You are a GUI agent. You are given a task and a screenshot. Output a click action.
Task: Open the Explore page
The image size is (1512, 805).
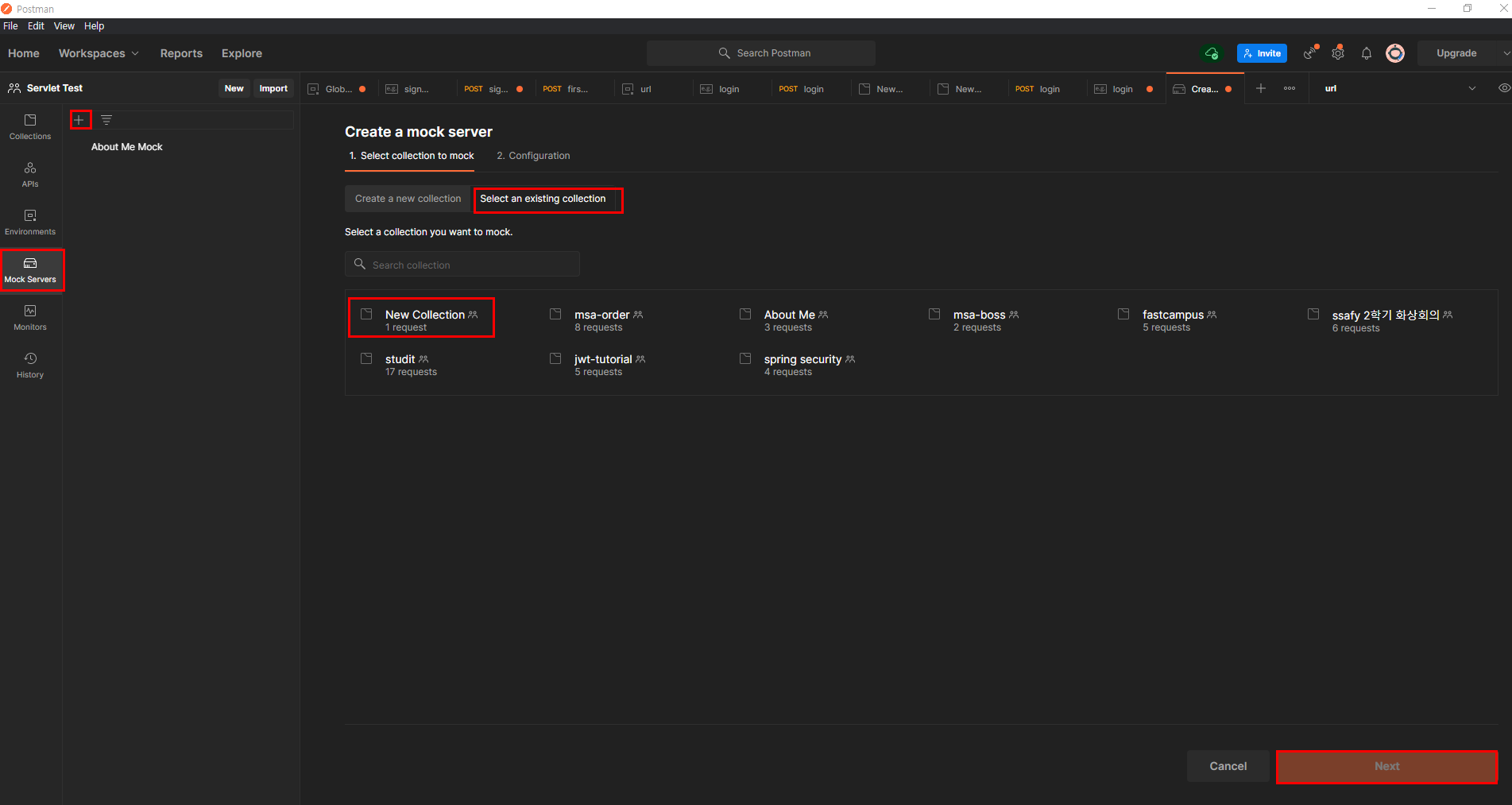point(242,53)
